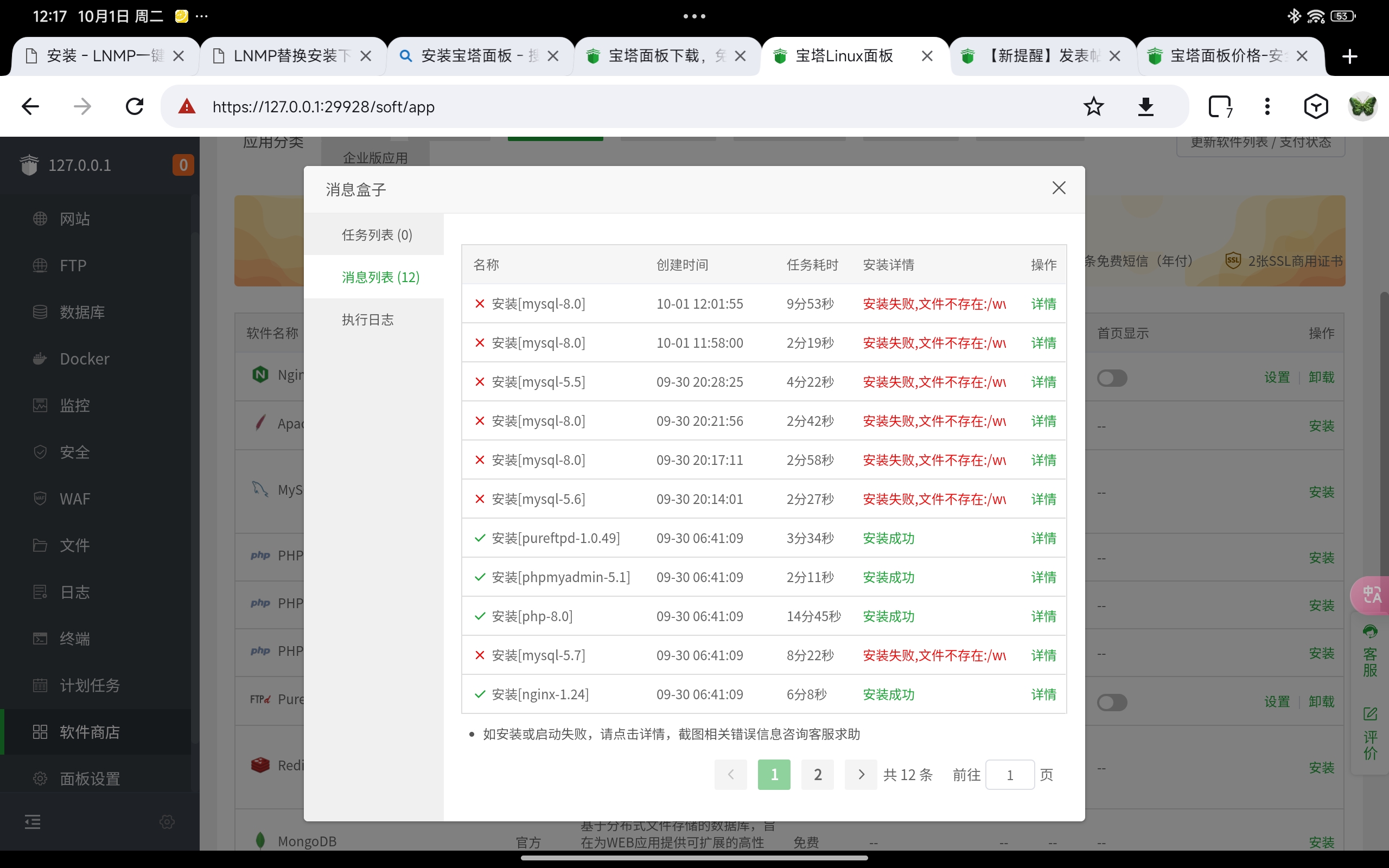Screen dimensions: 1389x868
Task: Bookmark the page with the star icon
Action: tap(1093, 106)
